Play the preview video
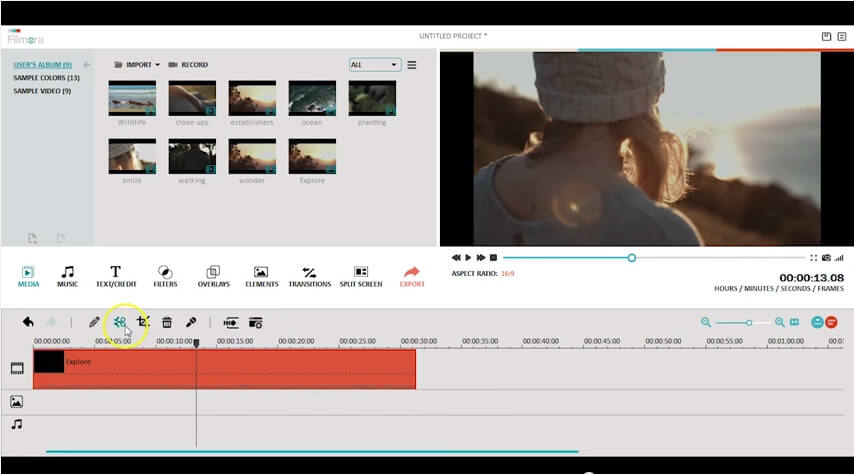This screenshot has width=854, height=474. pyautogui.click(x=468, y=258)
